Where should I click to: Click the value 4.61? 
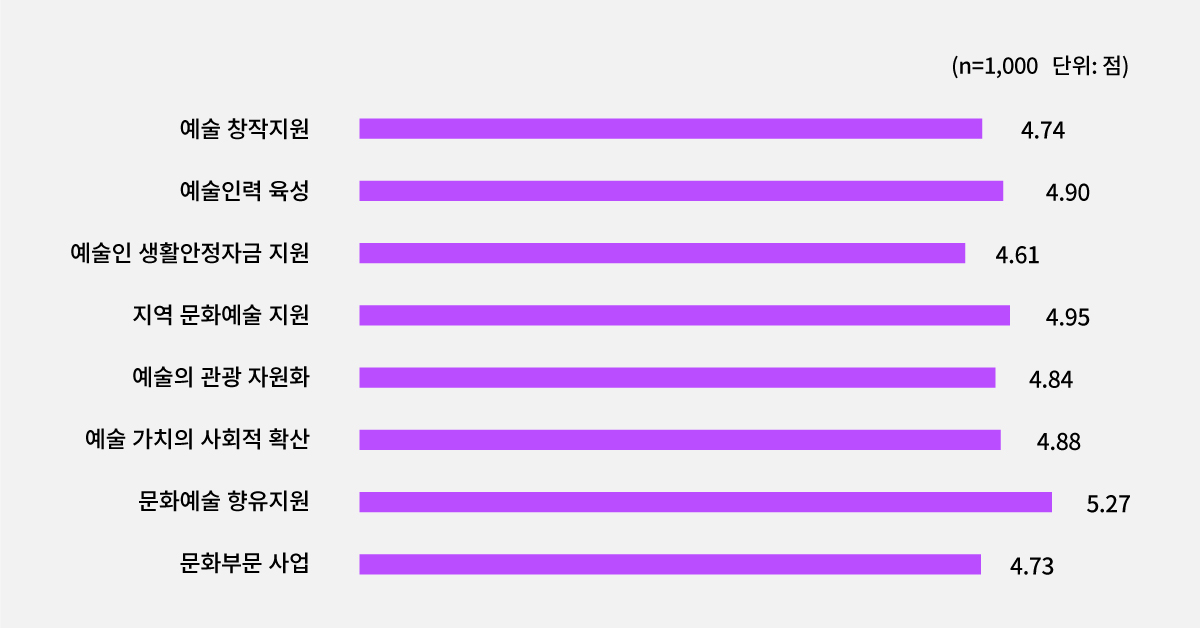[1018, 255]
